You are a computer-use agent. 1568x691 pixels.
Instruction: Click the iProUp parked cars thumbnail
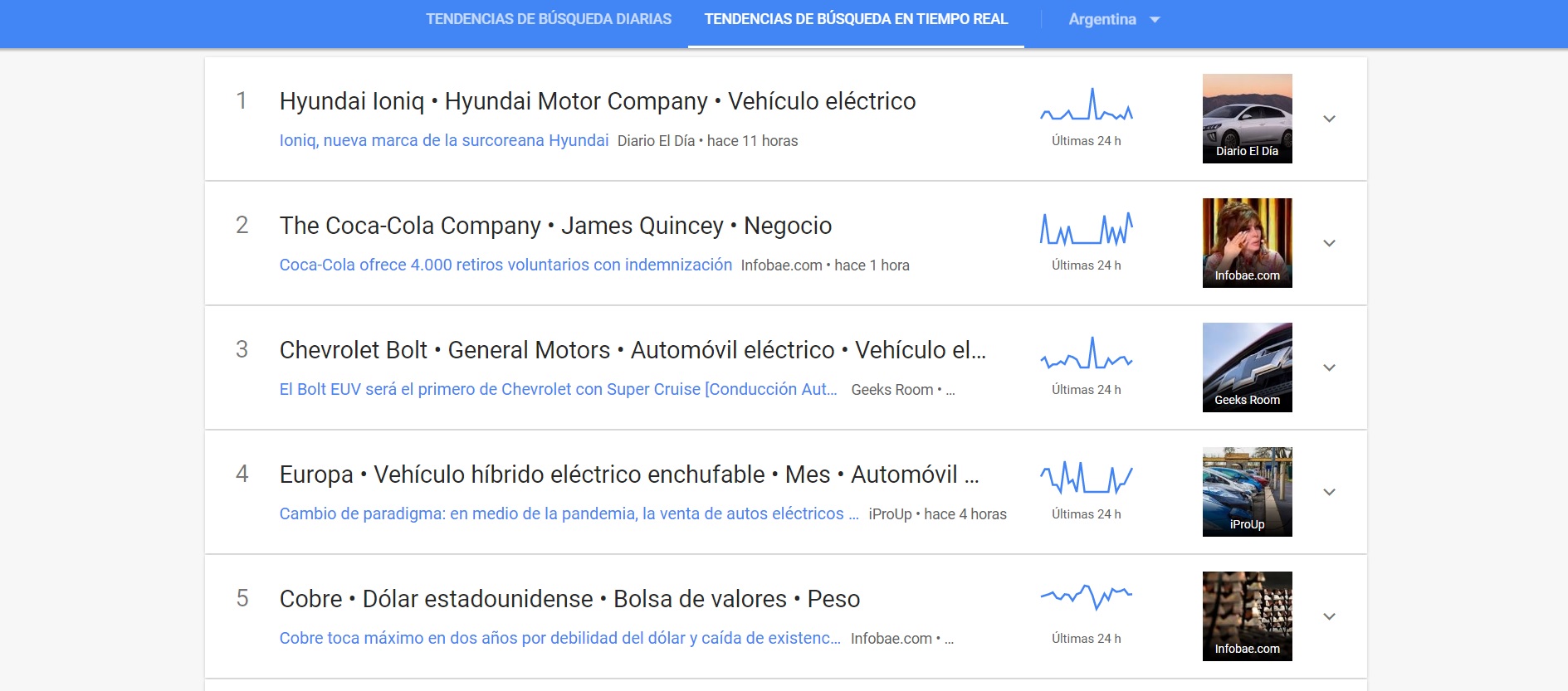pos(1247,492)
